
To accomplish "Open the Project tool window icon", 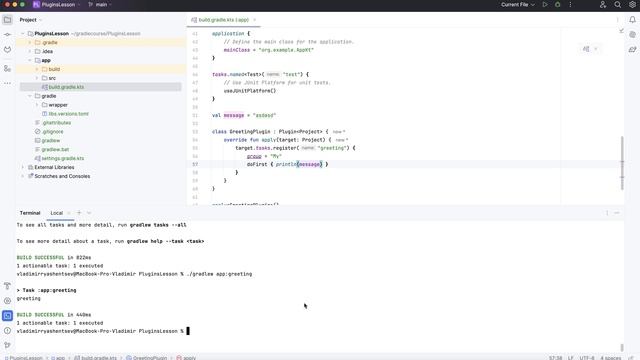I will tap(7, 20).
